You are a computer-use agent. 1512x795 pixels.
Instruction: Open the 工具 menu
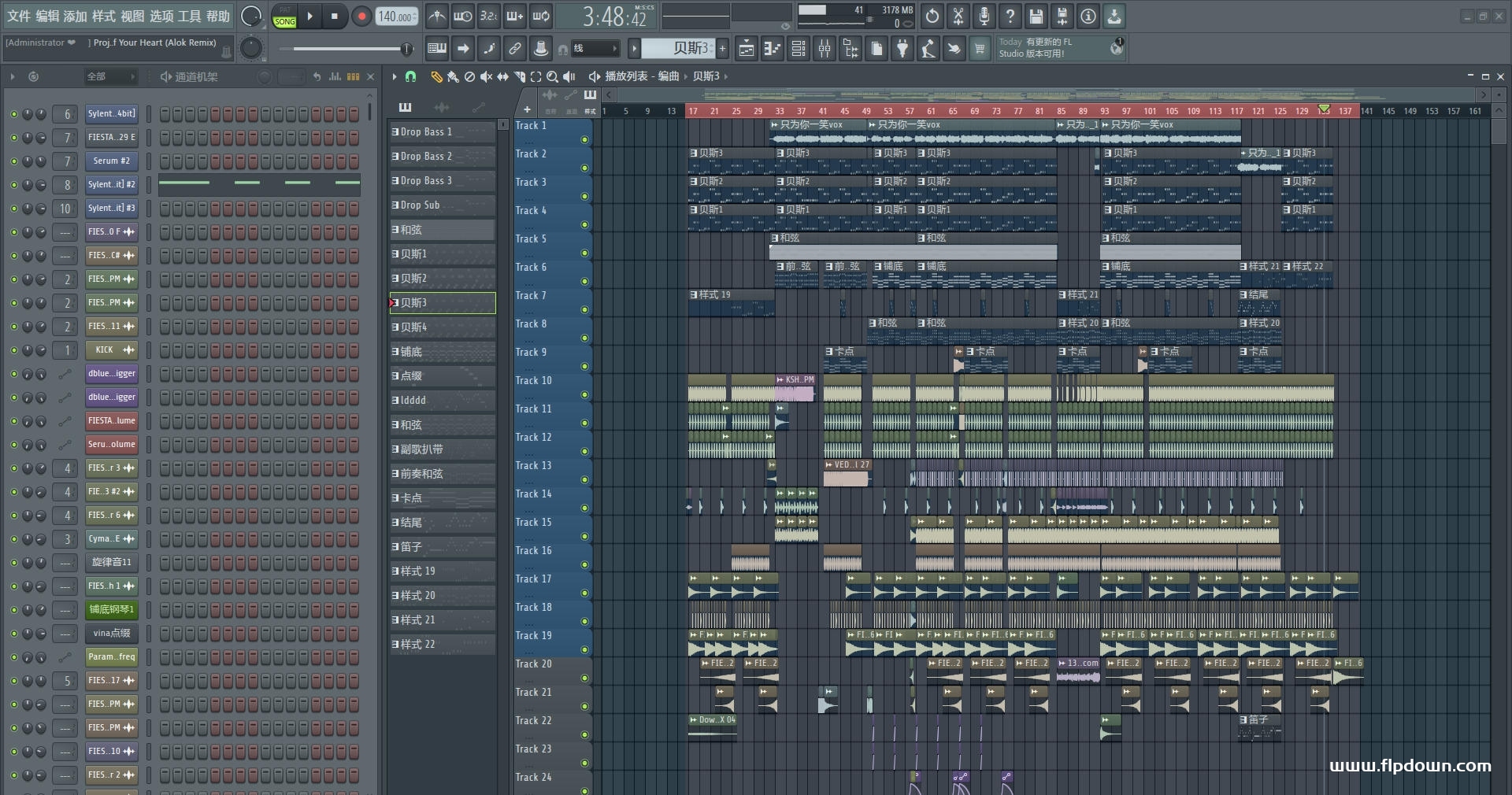(189, 17)
